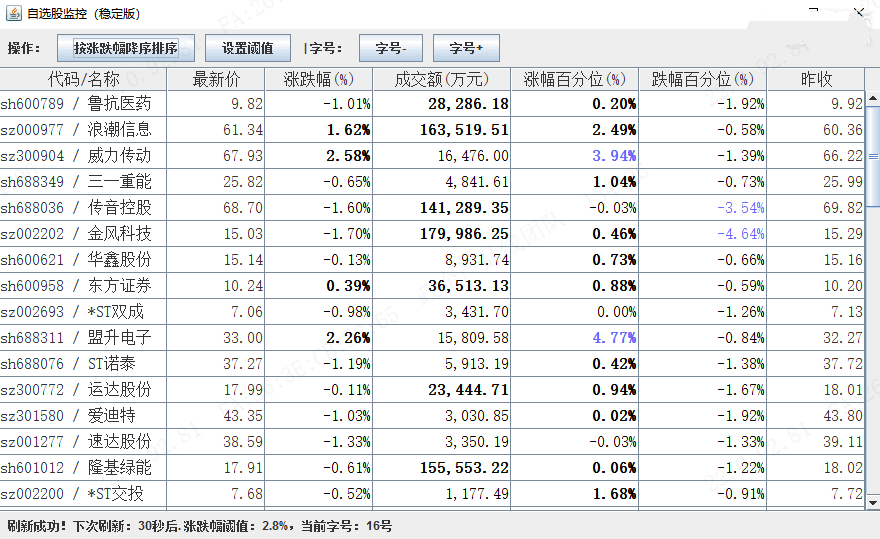Click the 涨幅百分位(%) column header
The width and height of the screenshot is (880, 539).
tap(576, 79)
